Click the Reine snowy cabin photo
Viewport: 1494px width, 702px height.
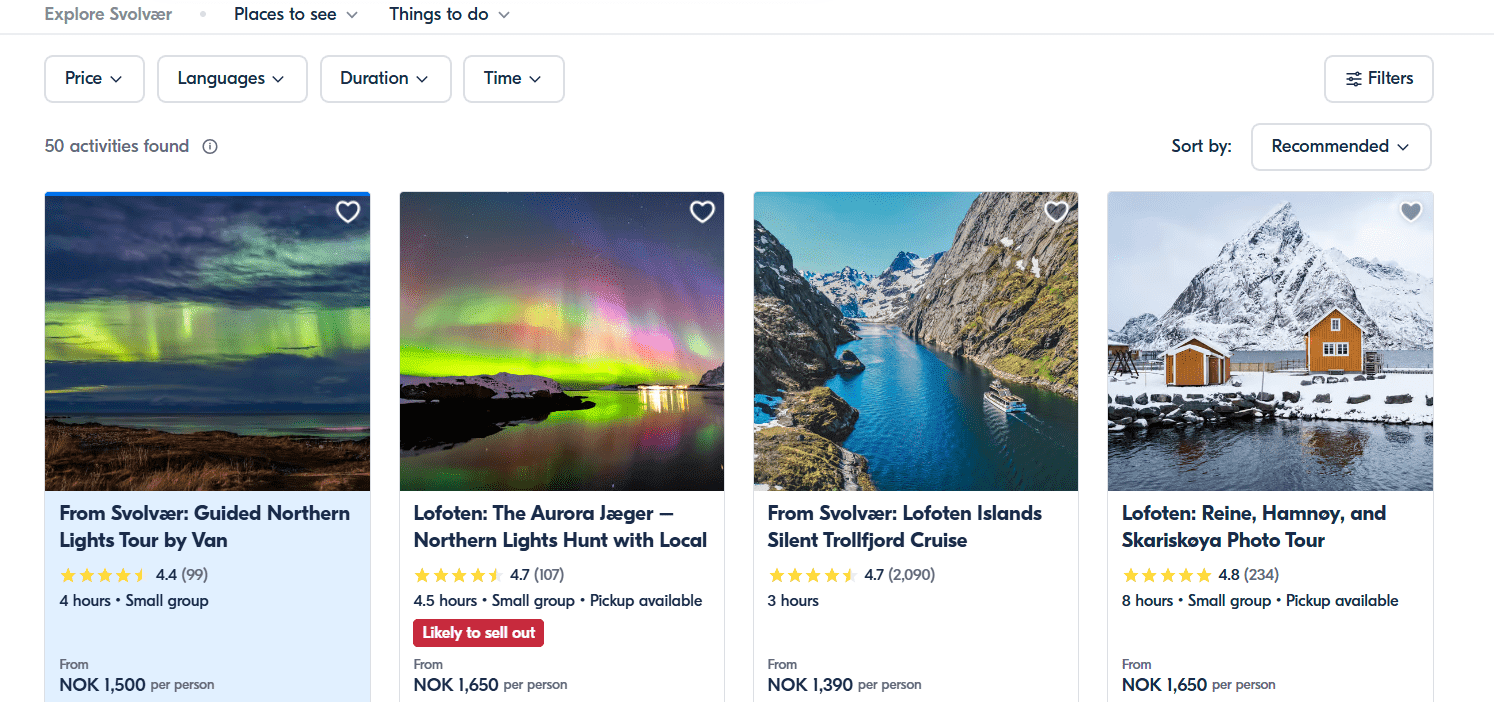(1270, 341)
